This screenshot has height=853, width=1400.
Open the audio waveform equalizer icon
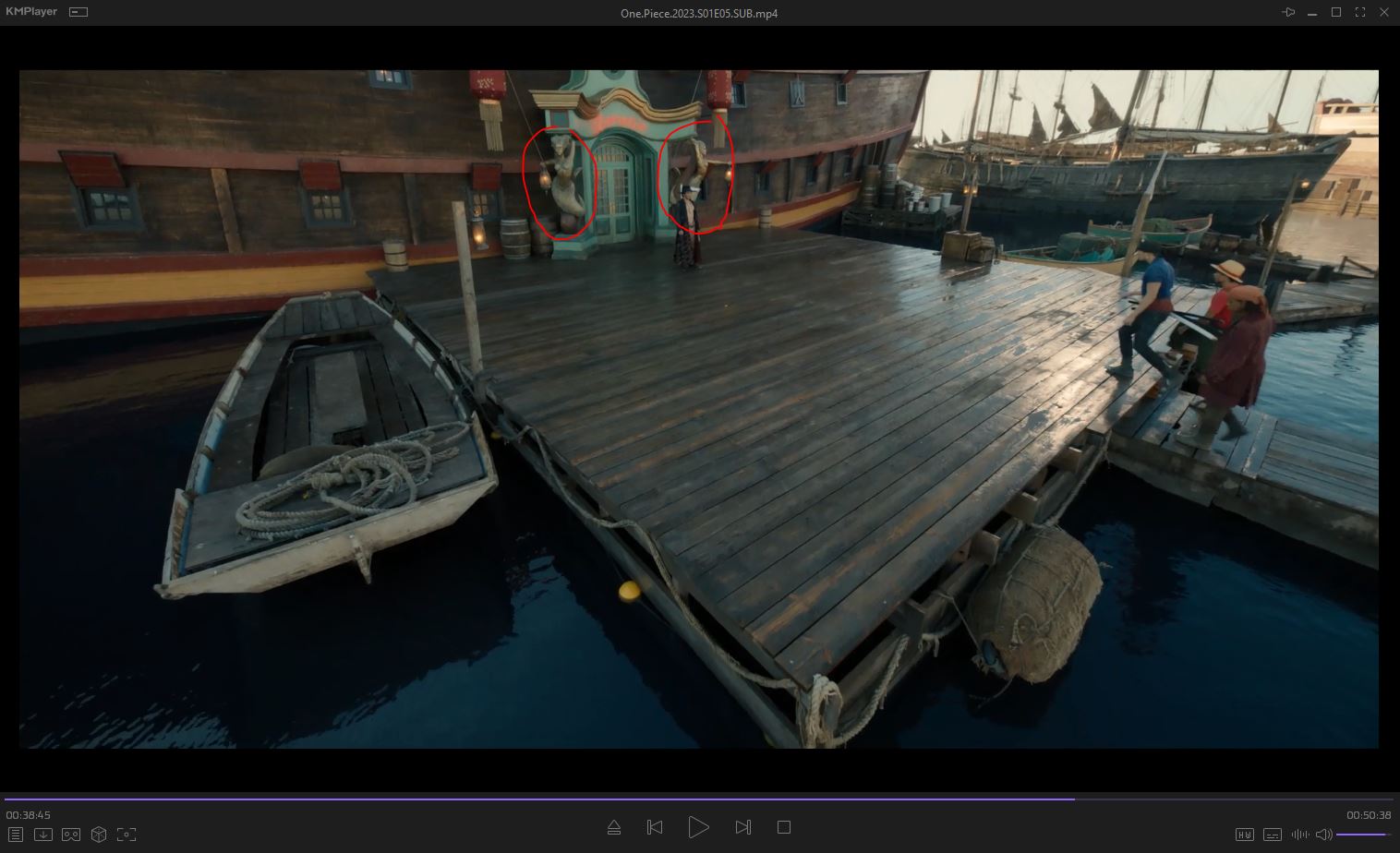(x=1300, y=835)
